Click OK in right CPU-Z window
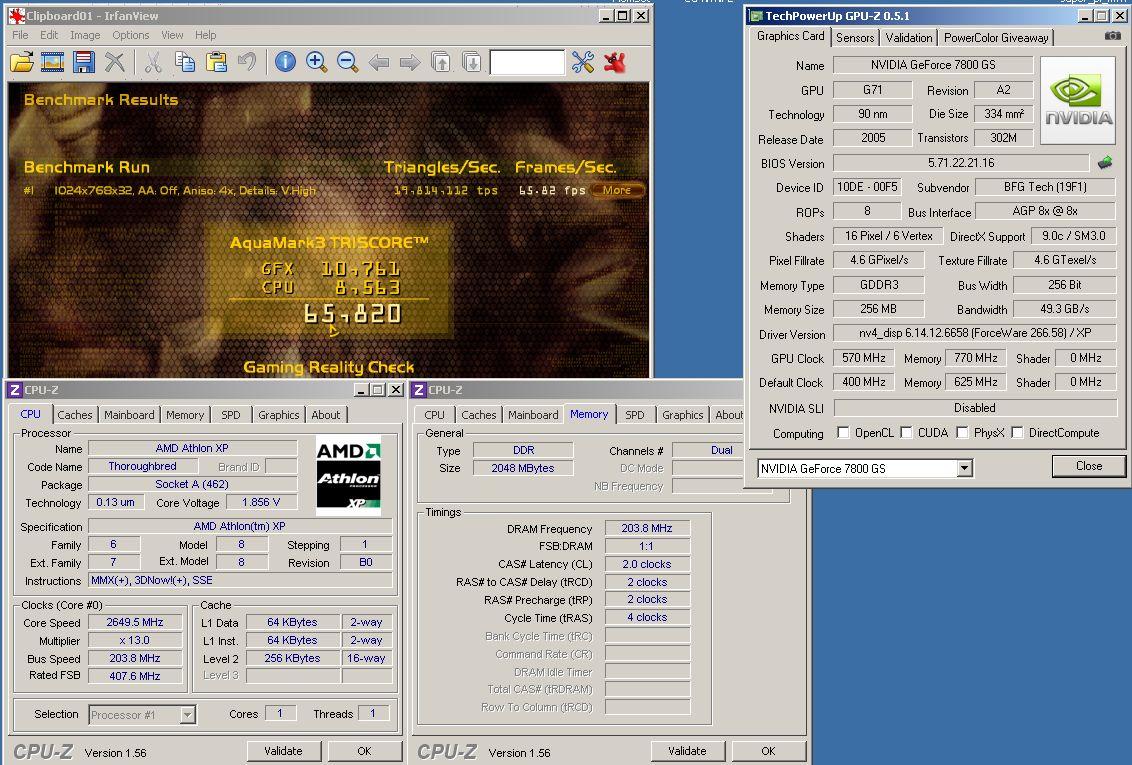 click(768, 751)
